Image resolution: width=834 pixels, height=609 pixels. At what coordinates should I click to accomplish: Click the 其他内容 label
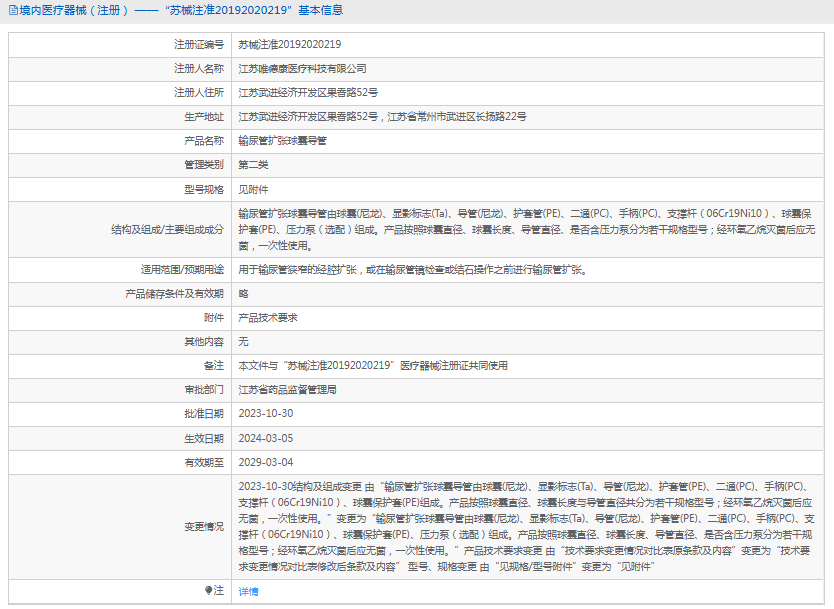[204, 341]
